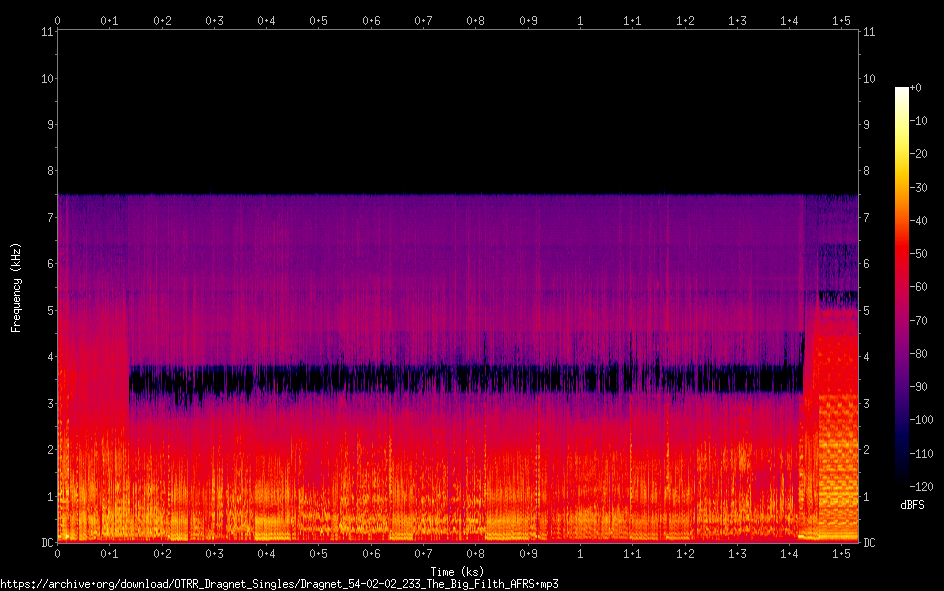Click the 1.4 marker on the bottom time axis
The image size is (944, 591).
pyautogui.click(x=789, y=553)
